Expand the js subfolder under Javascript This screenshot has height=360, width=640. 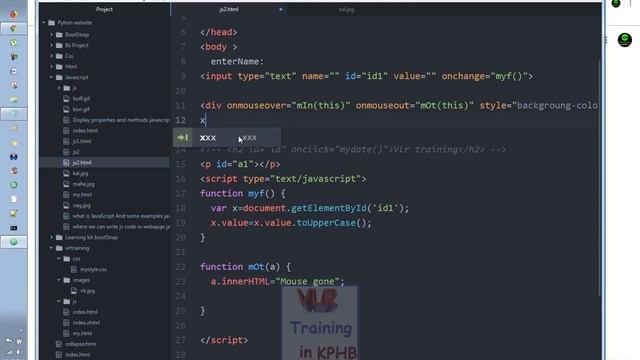[x=59, y=88]
